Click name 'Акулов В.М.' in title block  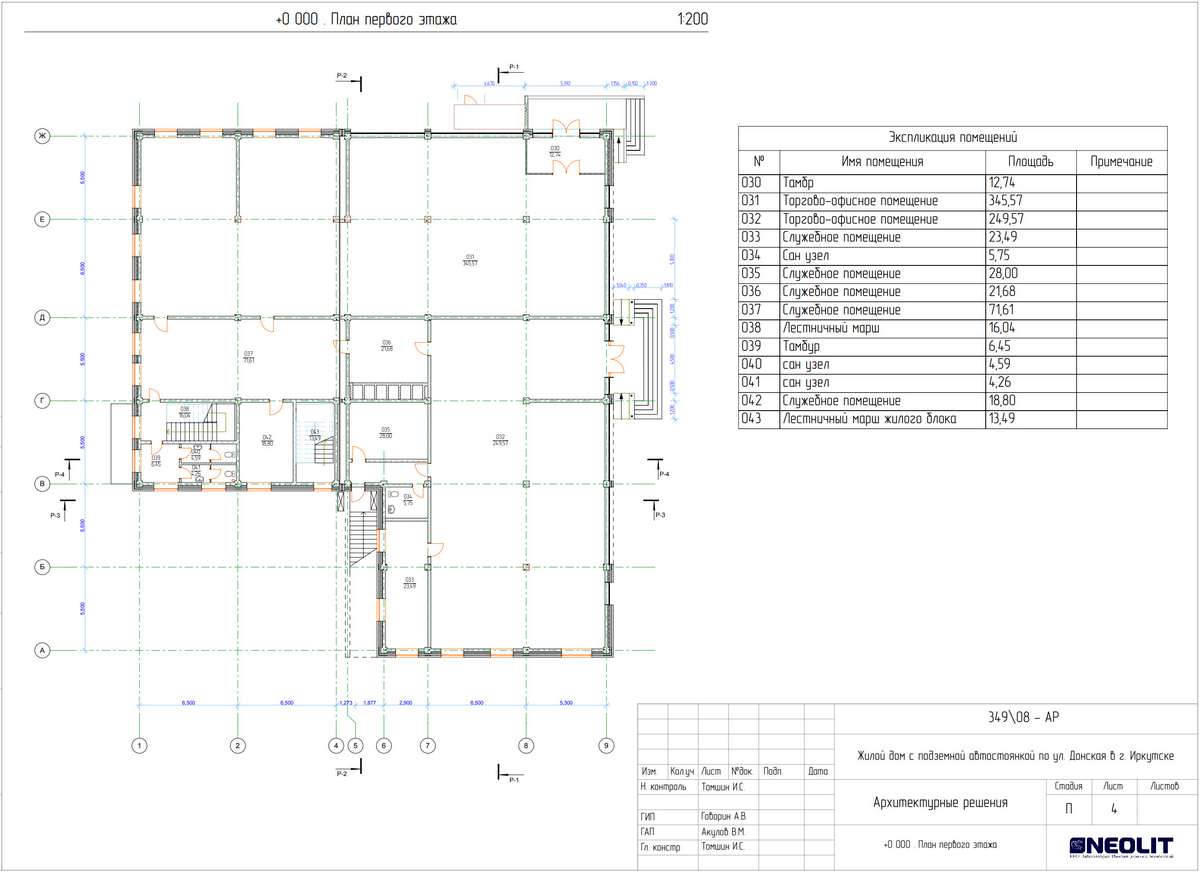(724, 831)
